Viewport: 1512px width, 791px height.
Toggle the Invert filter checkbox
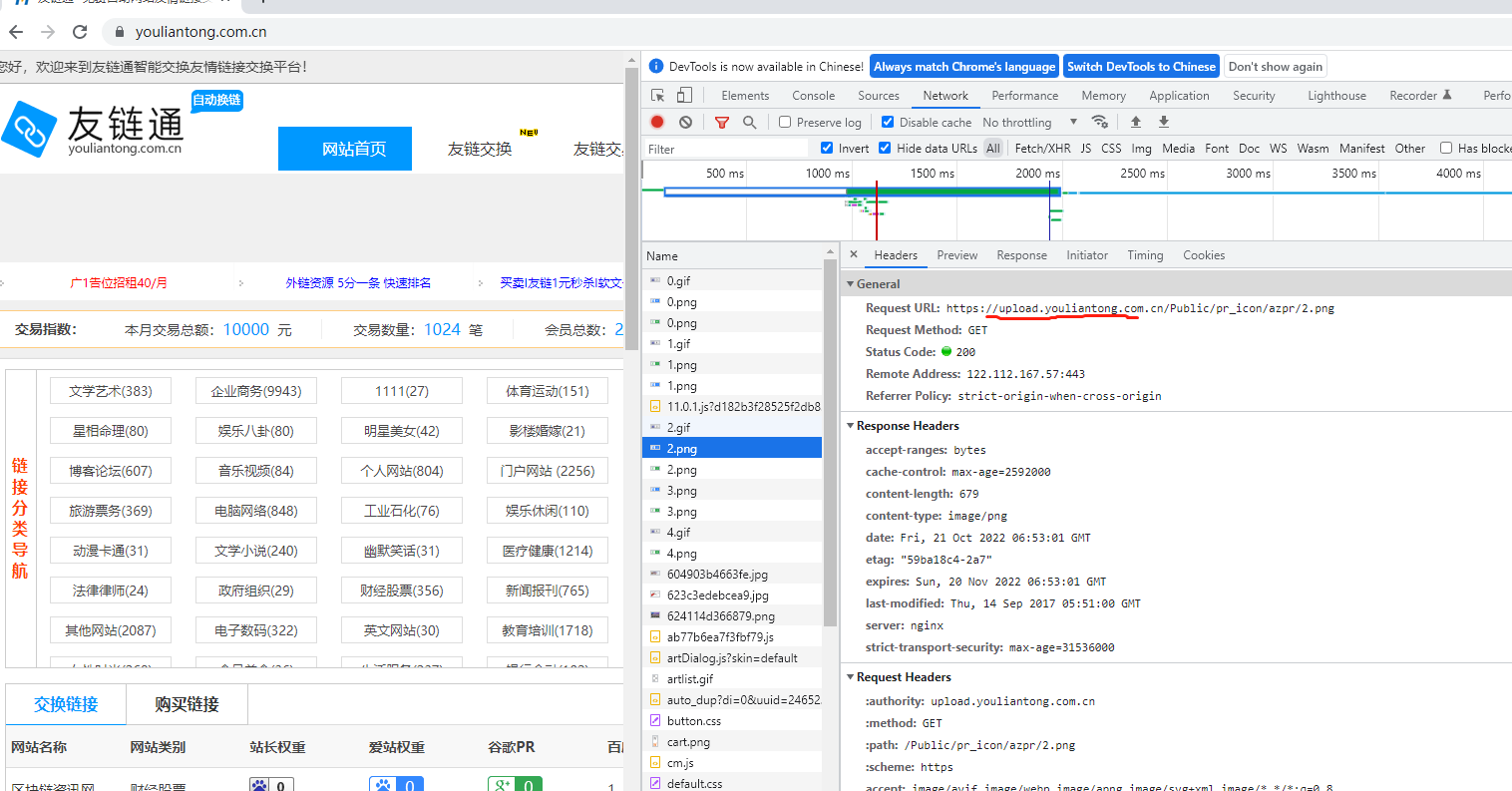pyautogui.click(x=827, y=148)
